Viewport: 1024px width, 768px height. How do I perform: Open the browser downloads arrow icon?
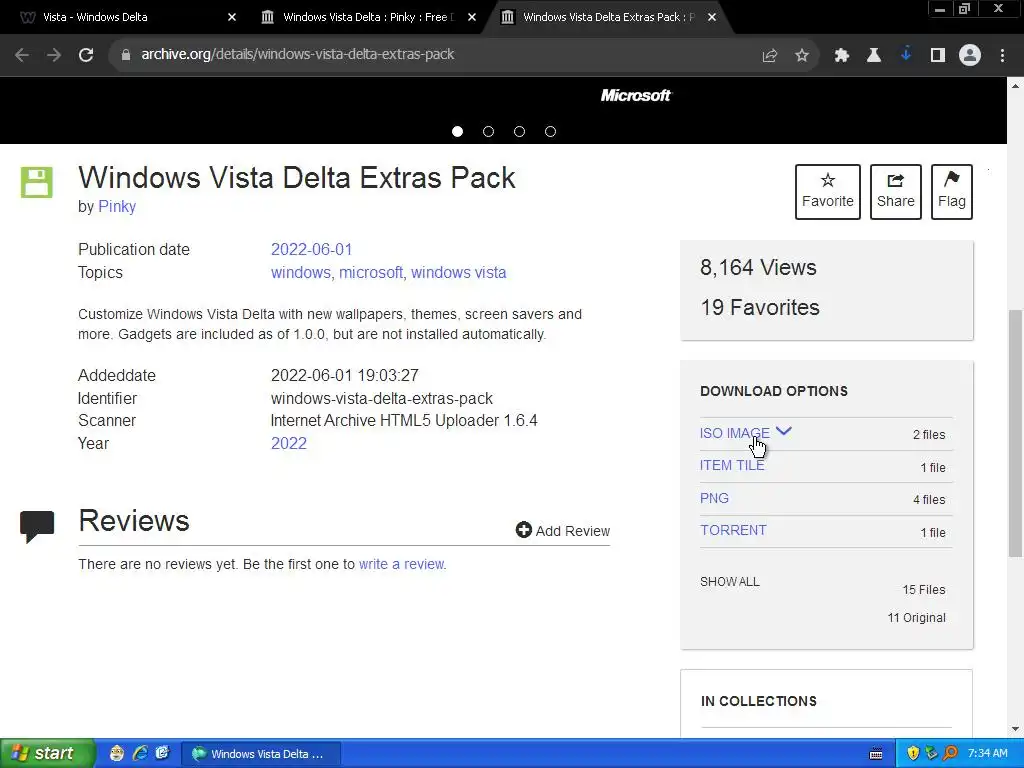pos(906,54)
